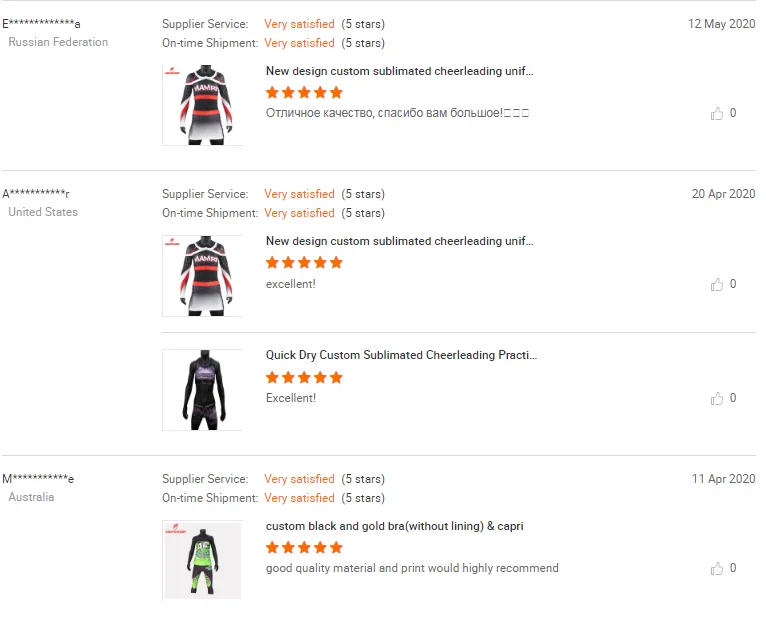The height and width of the screenshot is (625, 766).
Task: Open 'Quick Dry Custom Sublimated Cheerleading' link
Action: 401,355
